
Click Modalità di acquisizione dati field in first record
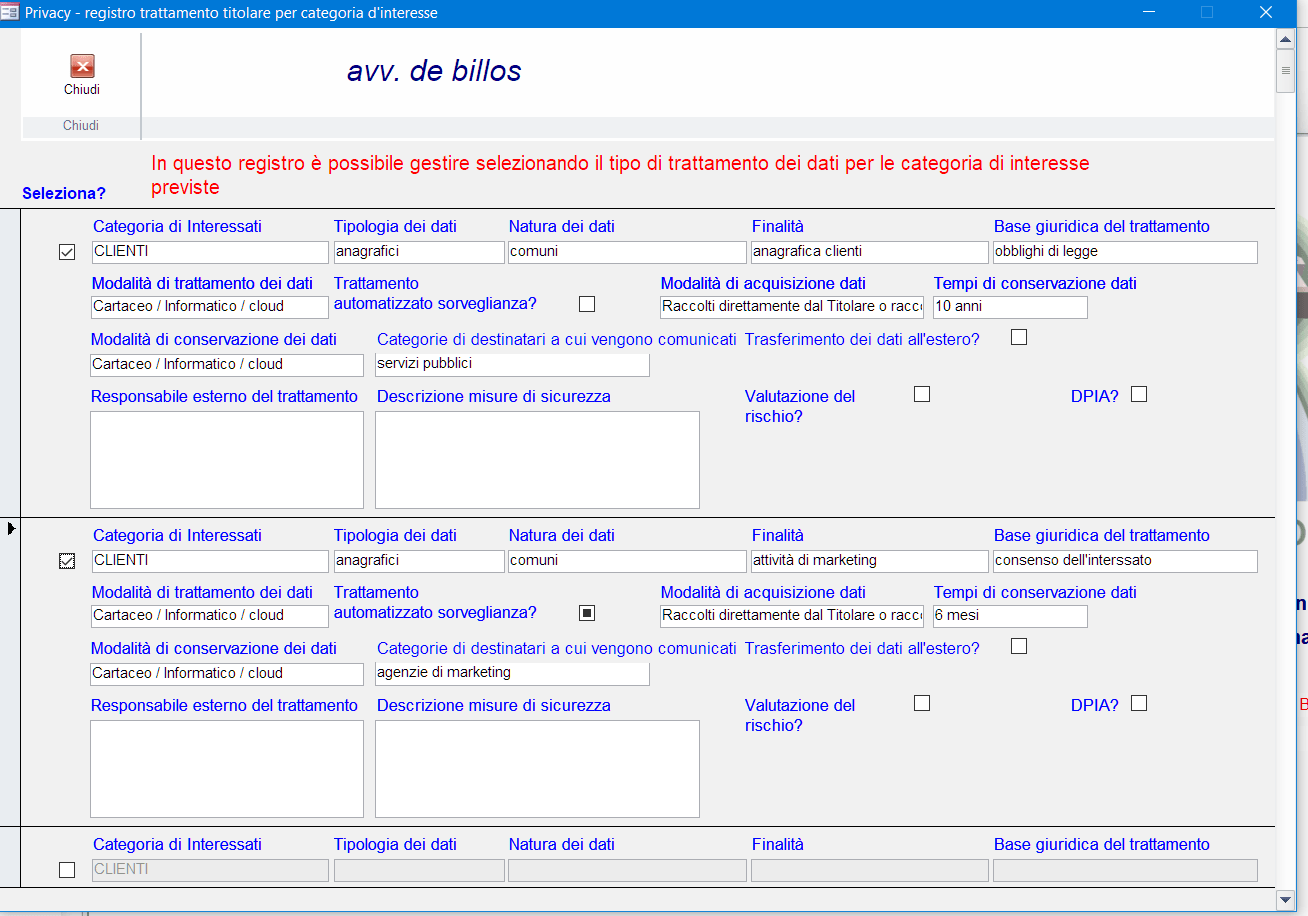click(792, 307)
